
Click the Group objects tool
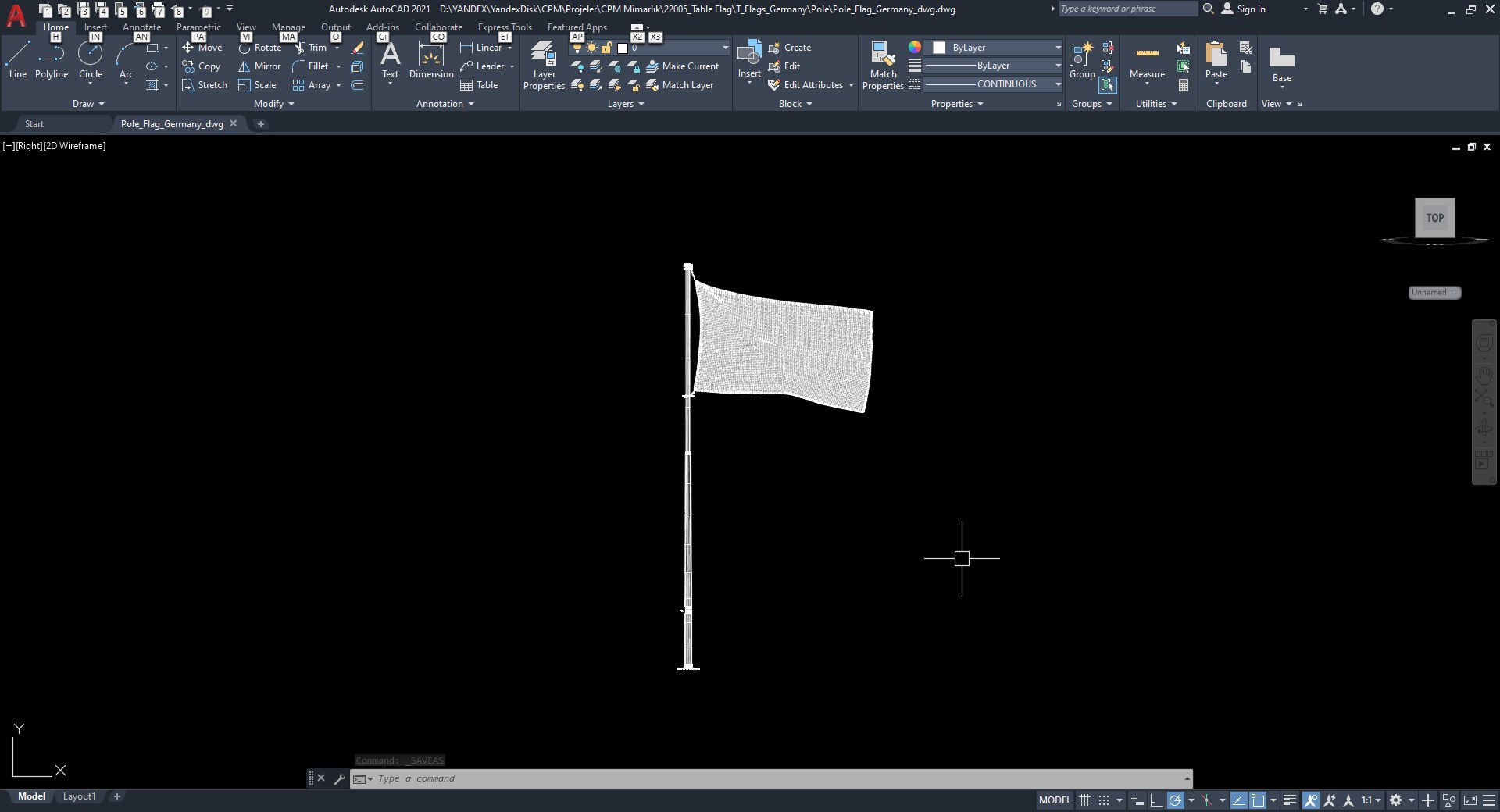pos(1082,61)
